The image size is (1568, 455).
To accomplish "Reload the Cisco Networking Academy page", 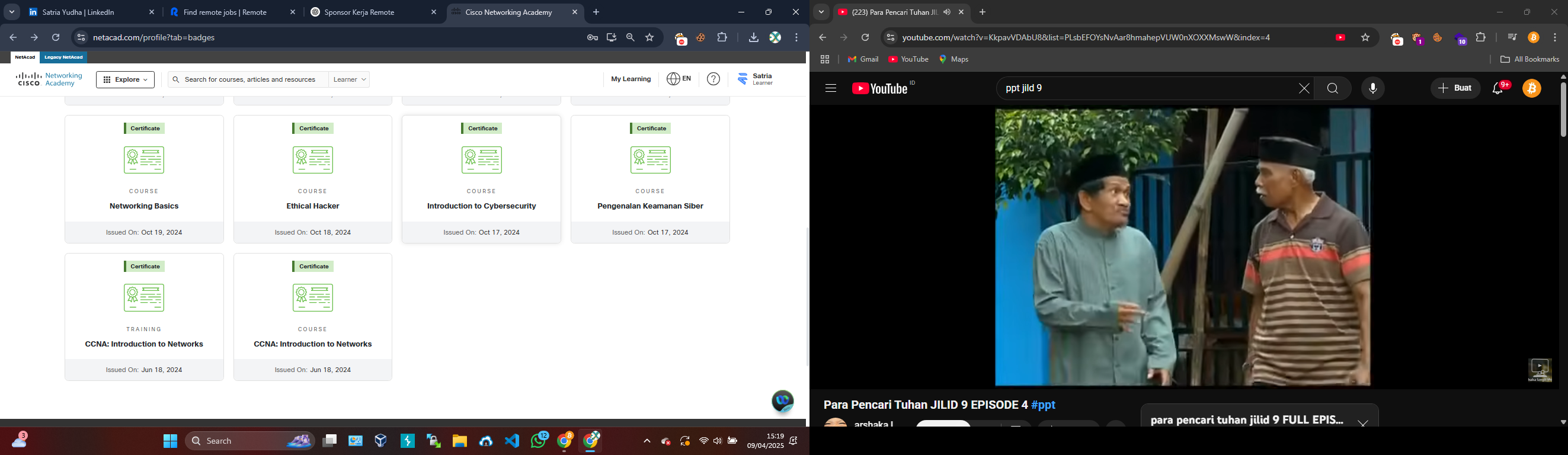I will 56,38.
